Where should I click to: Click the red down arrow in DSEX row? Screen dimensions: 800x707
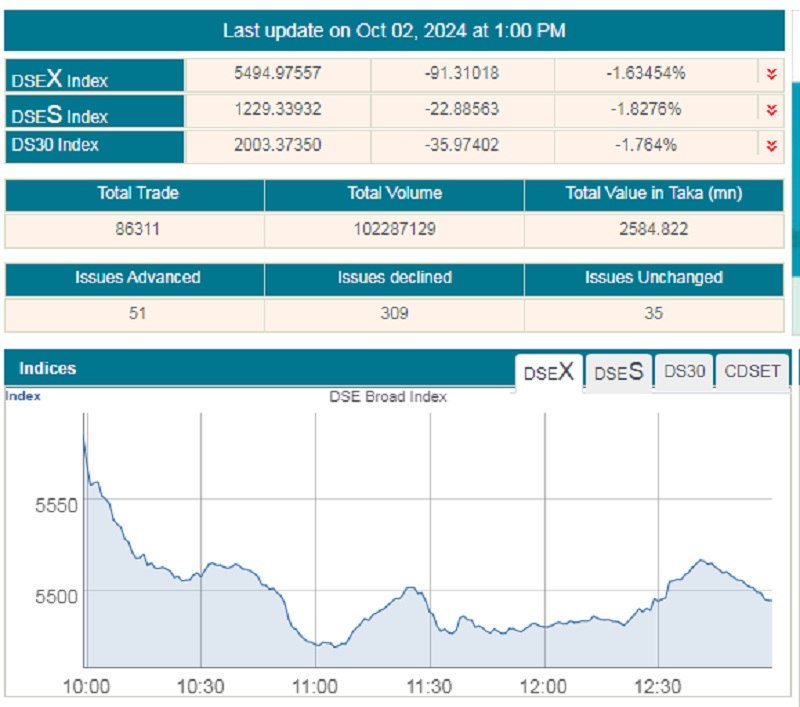coord(771,74)
